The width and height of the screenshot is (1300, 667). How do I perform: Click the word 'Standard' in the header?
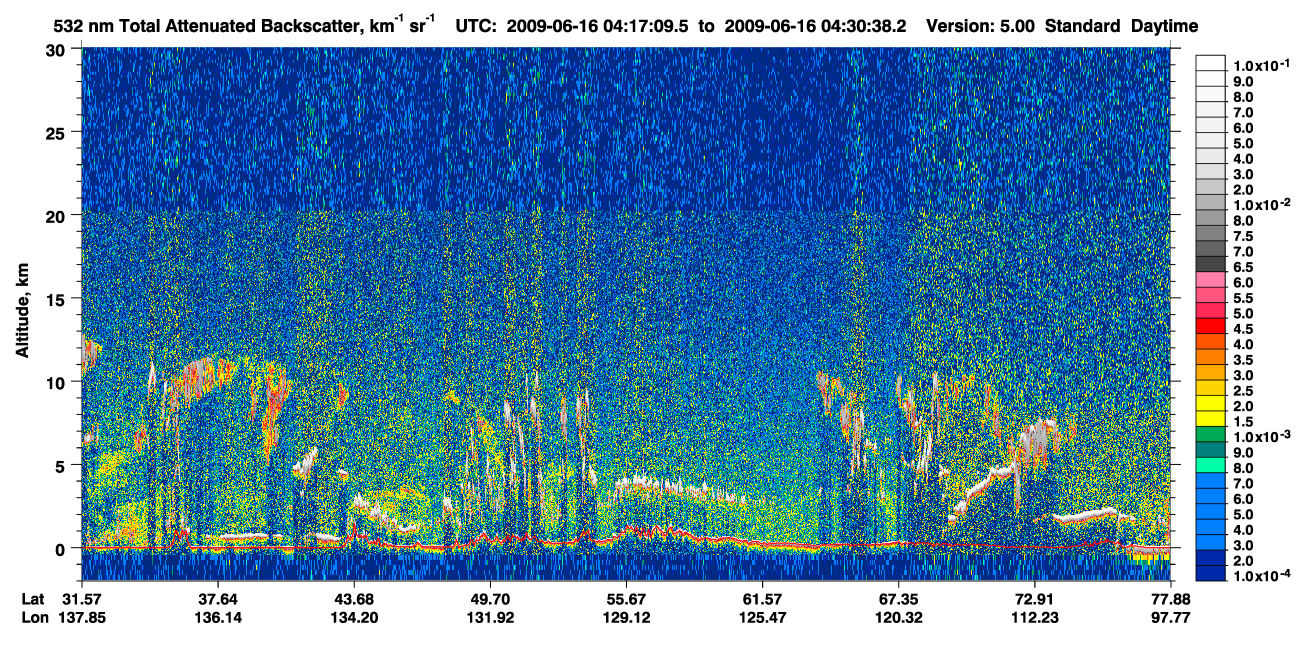(x=1083, y=25)
